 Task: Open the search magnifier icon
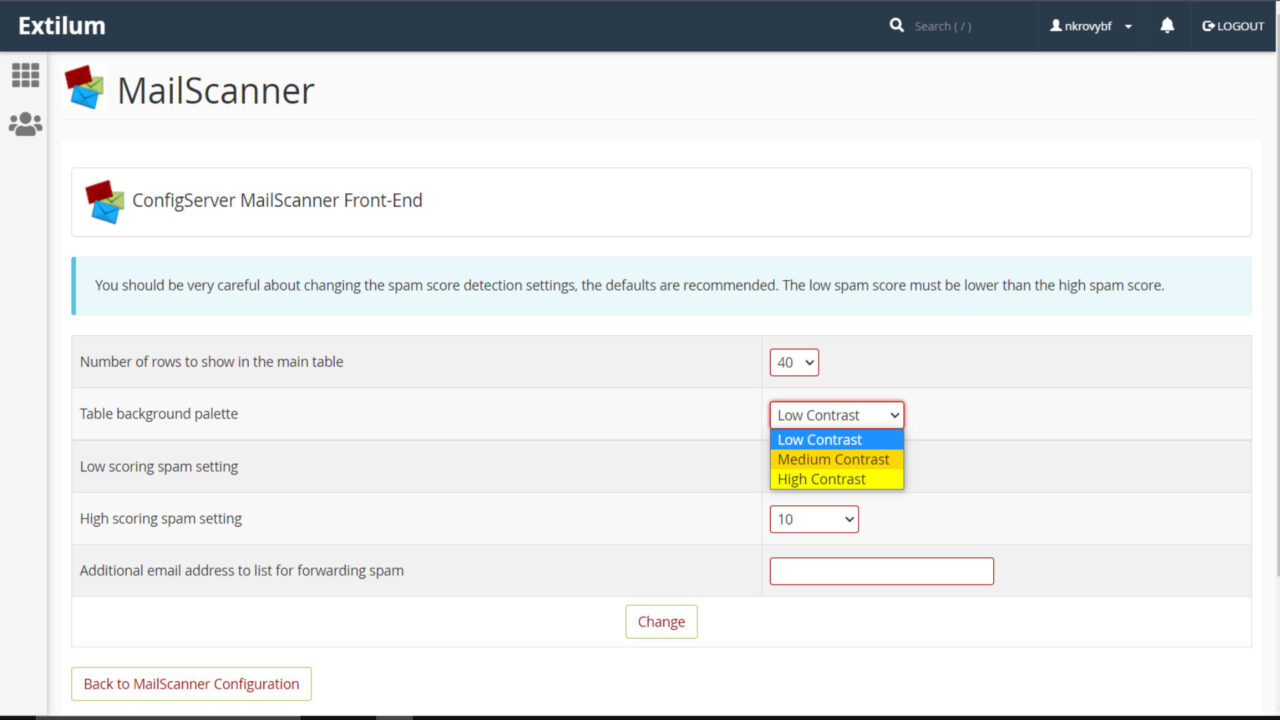(896, 25)
